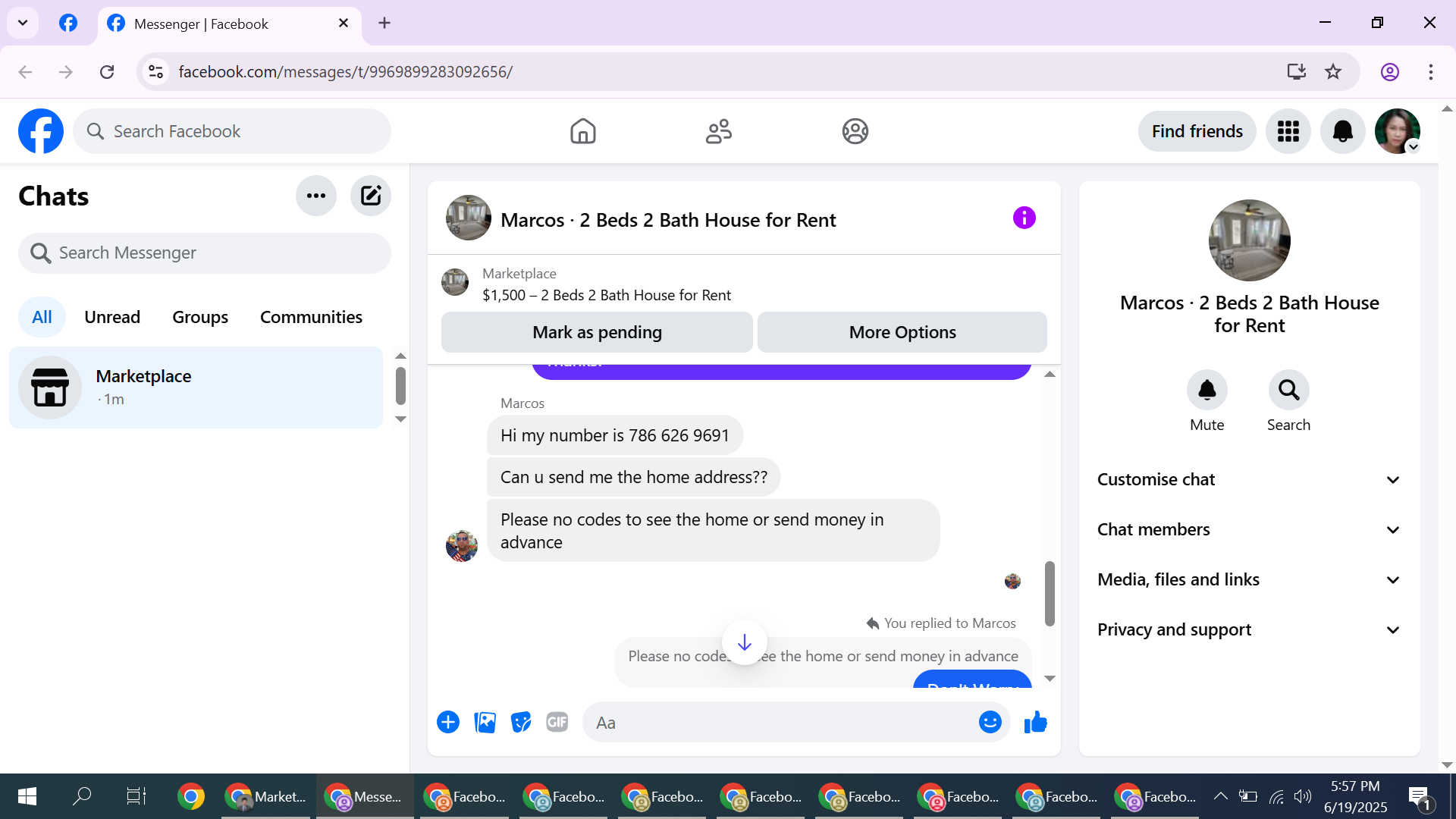The width and height of the screenshot is (1456, 819).
Task: Open Windows Task View
Action: (x=136, y=796)
